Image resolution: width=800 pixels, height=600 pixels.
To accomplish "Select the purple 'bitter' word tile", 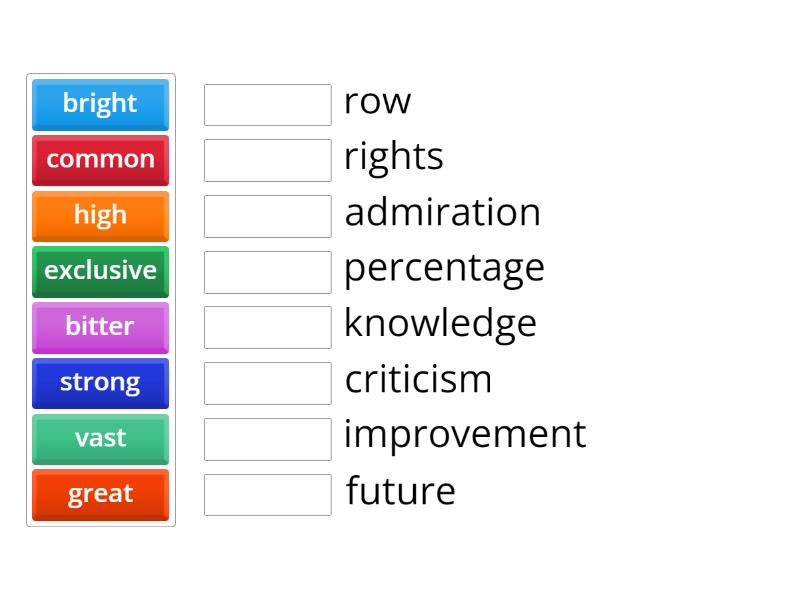I will 100,327.
